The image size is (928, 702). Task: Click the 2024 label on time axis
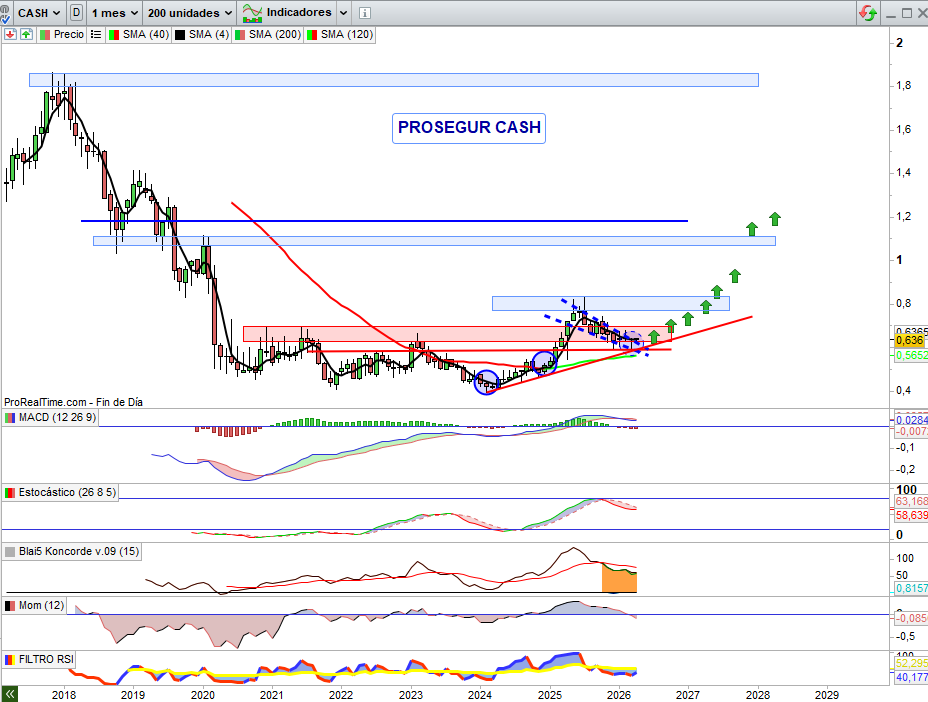coord(479,695)
